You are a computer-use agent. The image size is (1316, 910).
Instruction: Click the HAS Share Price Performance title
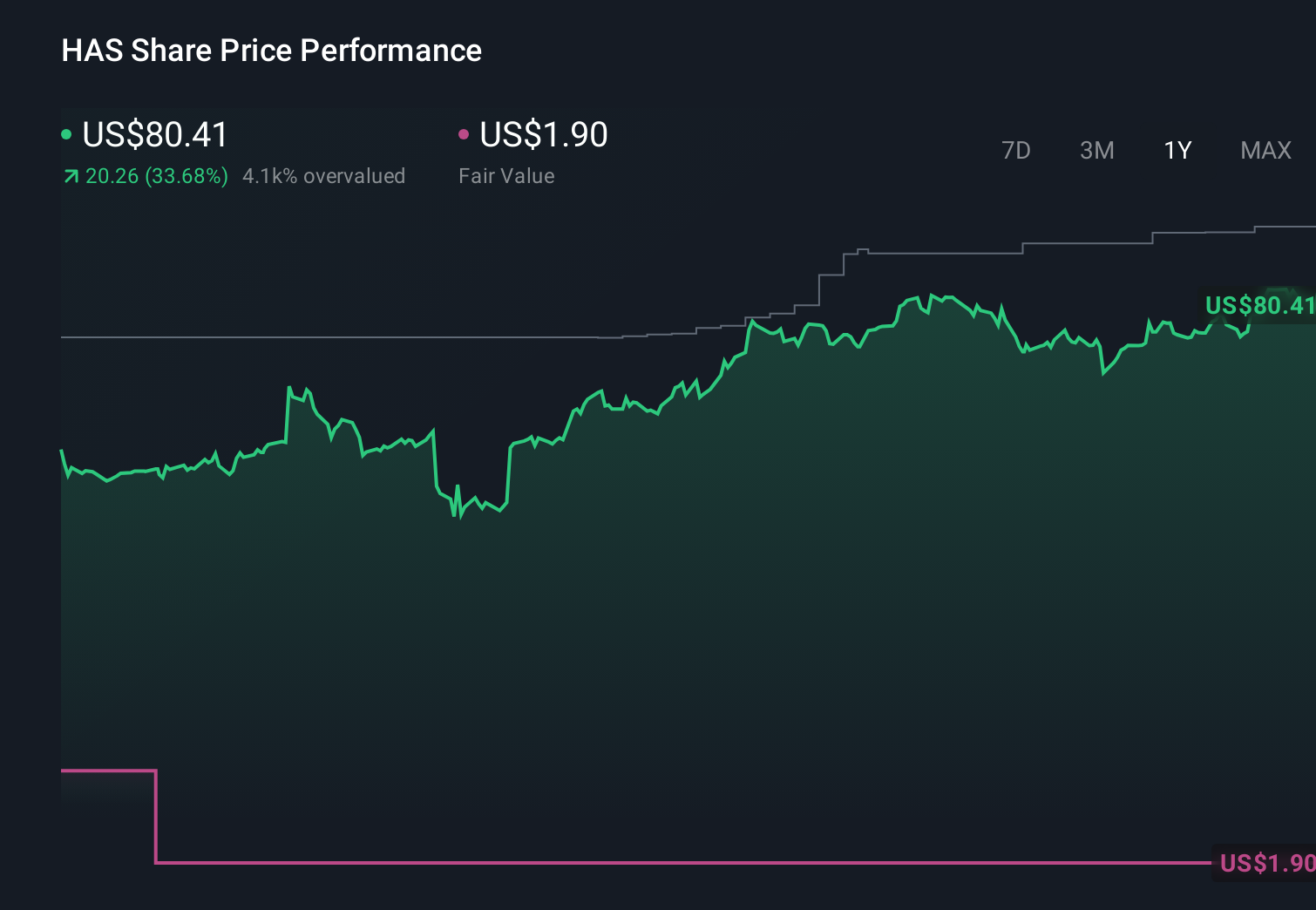[271, 51]
